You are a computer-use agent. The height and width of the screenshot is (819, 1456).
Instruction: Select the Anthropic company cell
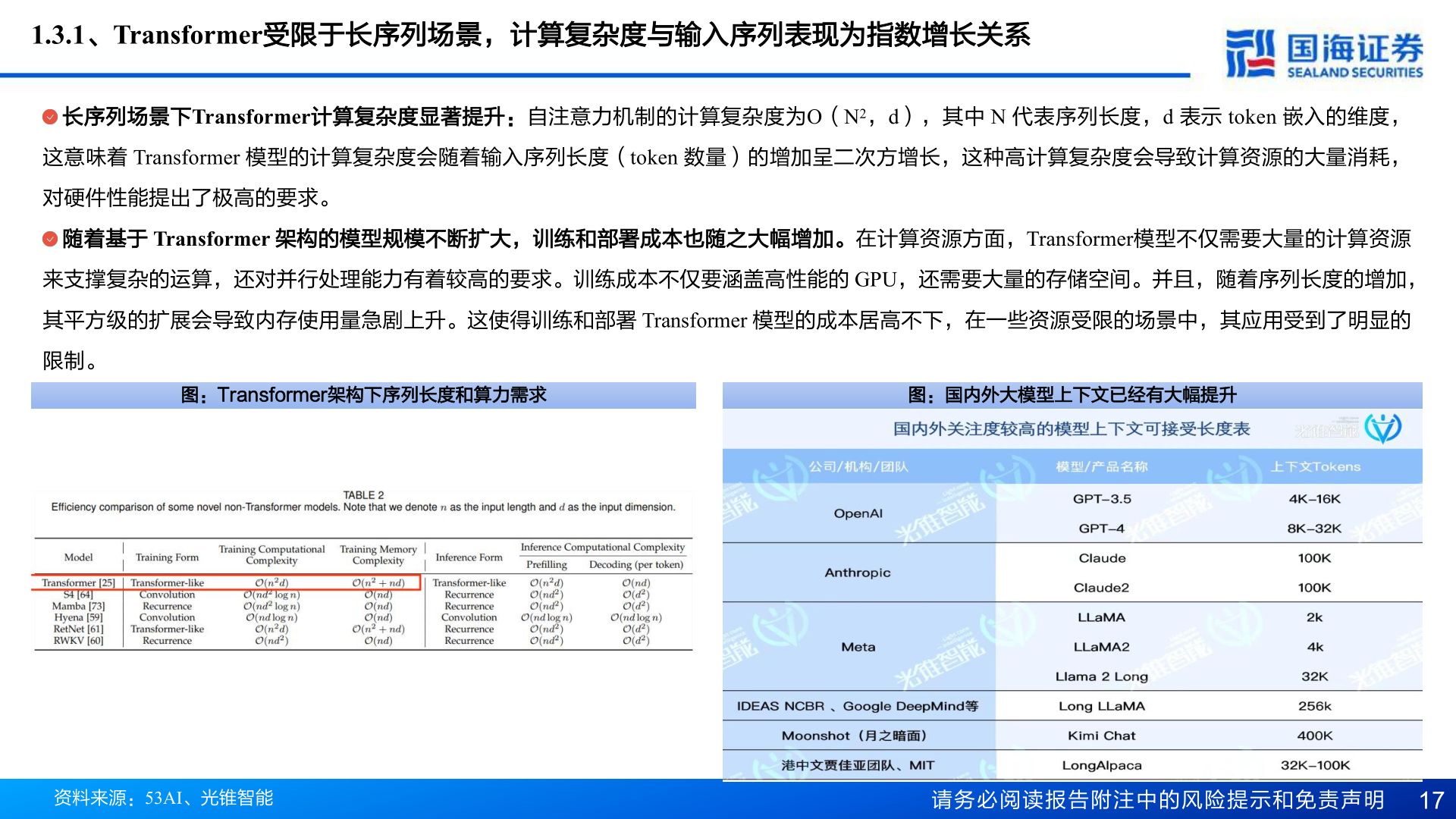858,573
